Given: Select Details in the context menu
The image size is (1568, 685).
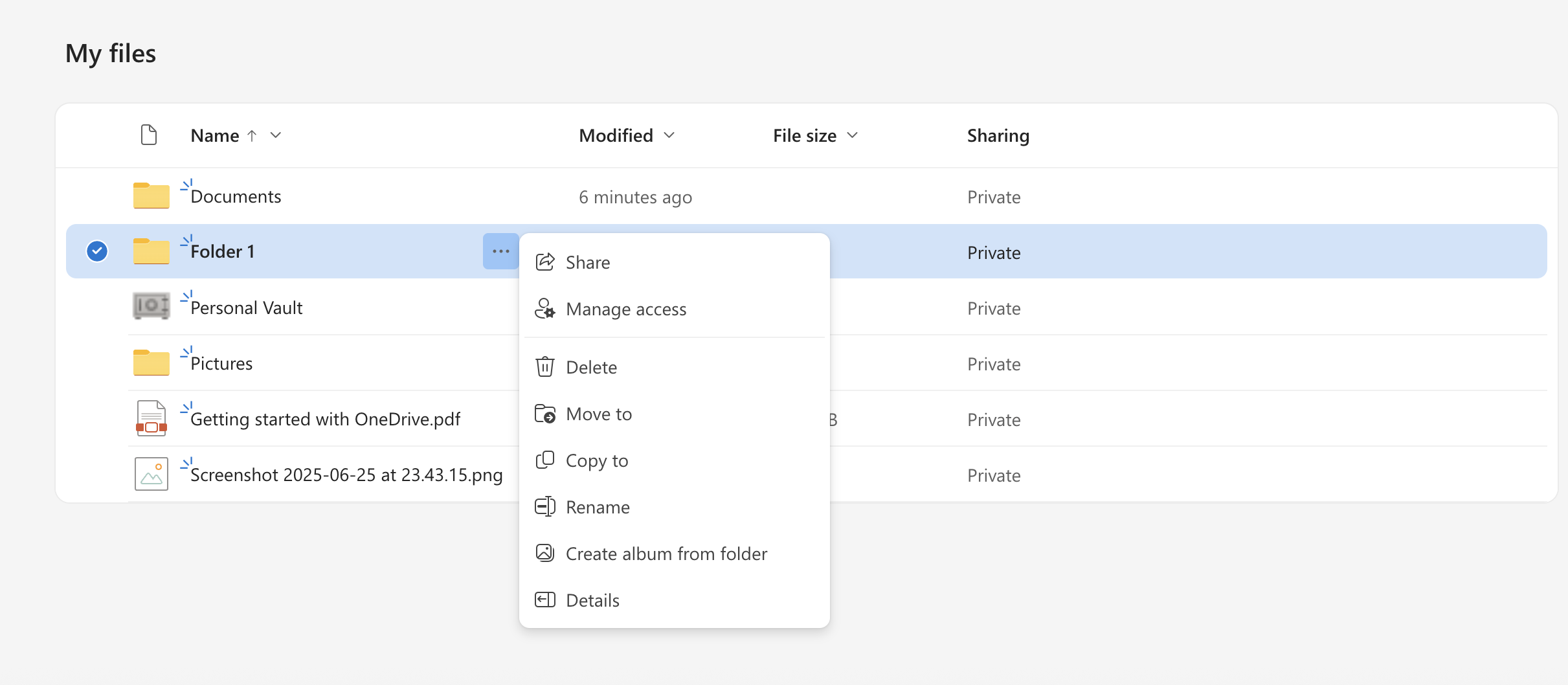Looking at the screenshot, I should click(x=592, y=600).
